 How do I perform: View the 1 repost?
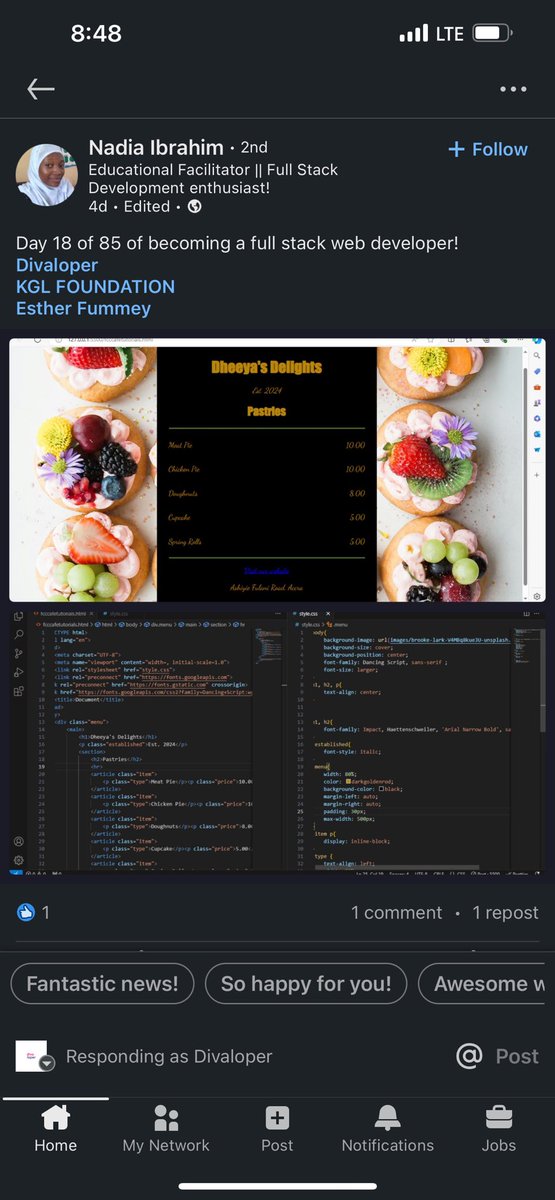click(x=507, y=913)
